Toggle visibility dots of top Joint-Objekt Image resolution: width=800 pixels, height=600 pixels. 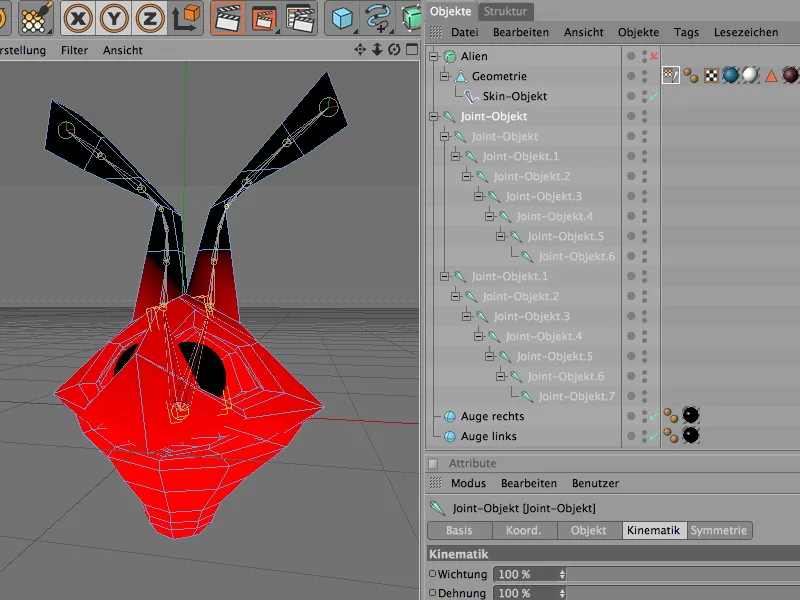(x=644, y=116)
